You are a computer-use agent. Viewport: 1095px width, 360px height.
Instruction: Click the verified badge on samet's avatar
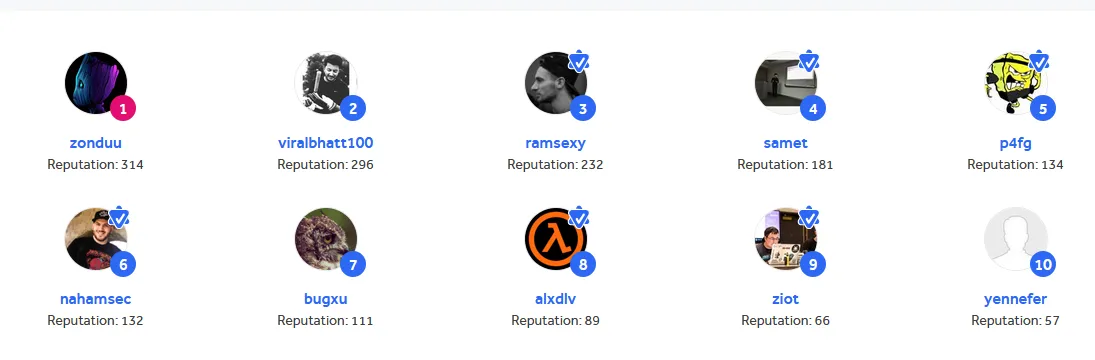(x=808, y=62)
